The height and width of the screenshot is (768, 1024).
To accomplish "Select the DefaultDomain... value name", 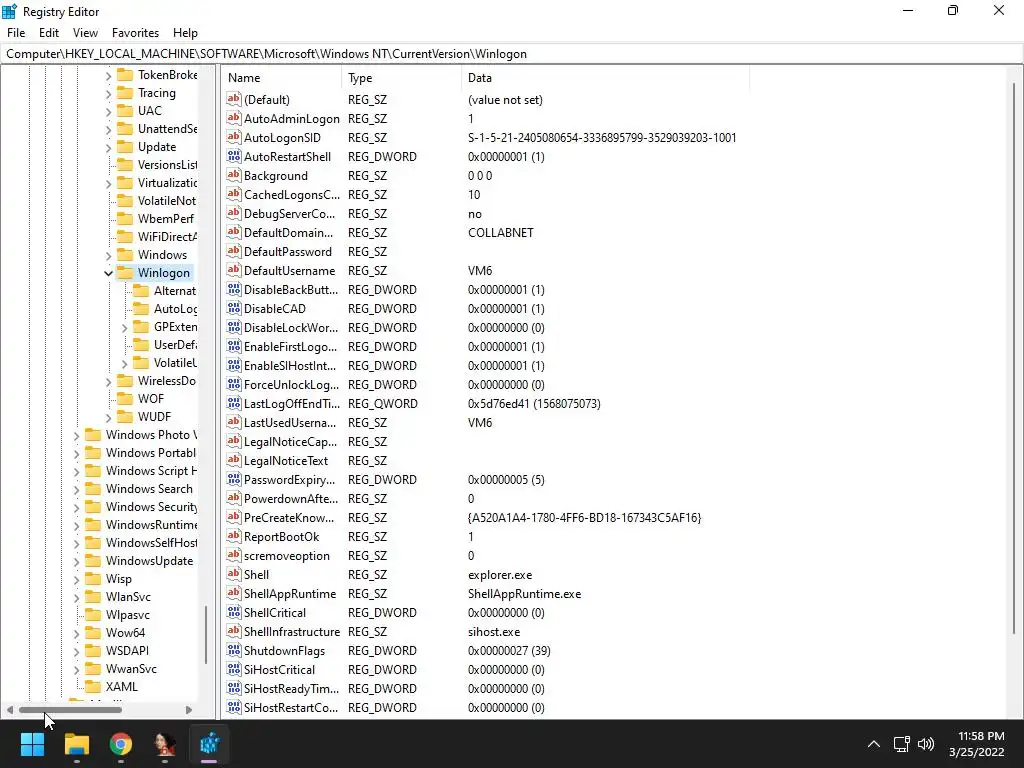I will (x=288, y=232).
